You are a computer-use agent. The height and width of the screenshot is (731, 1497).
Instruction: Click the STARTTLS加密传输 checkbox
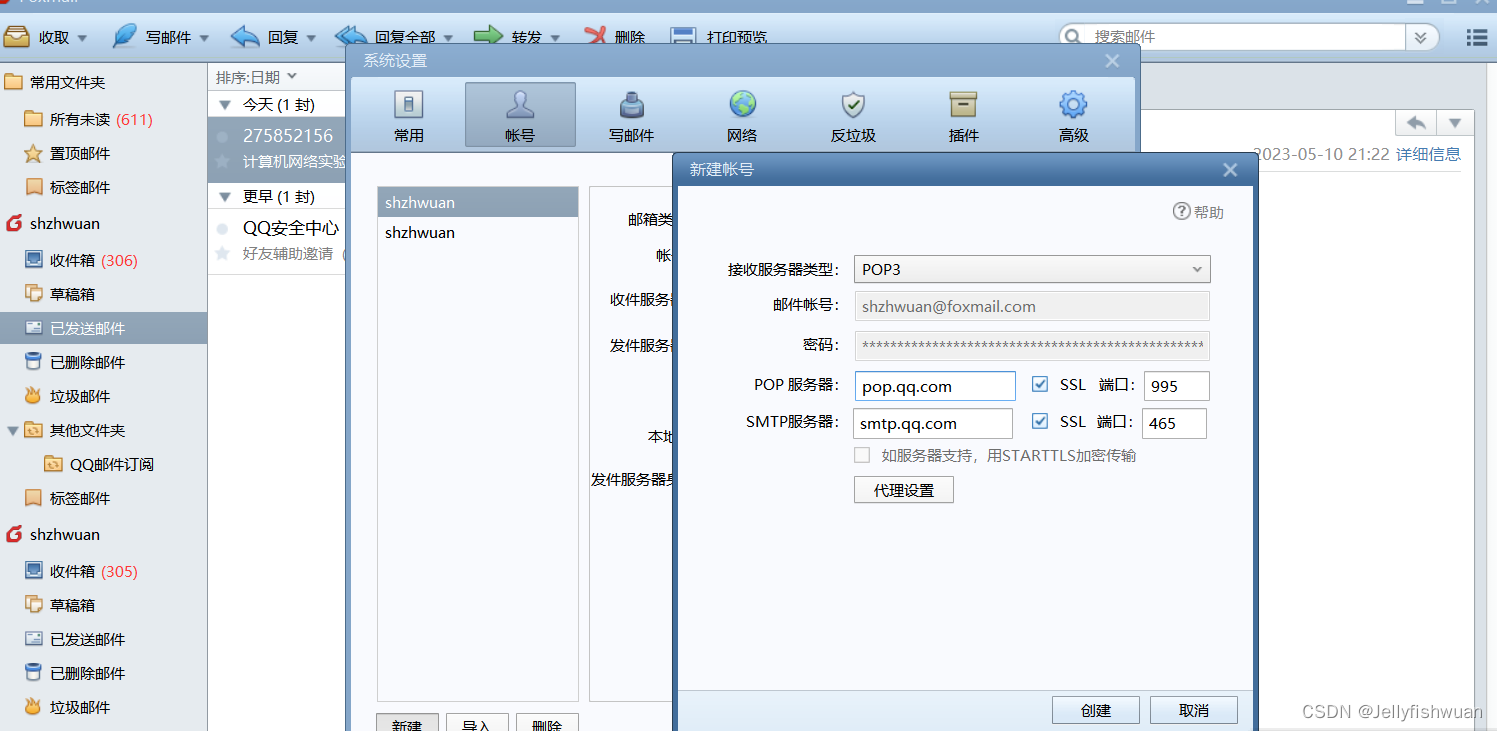(862, 455)
